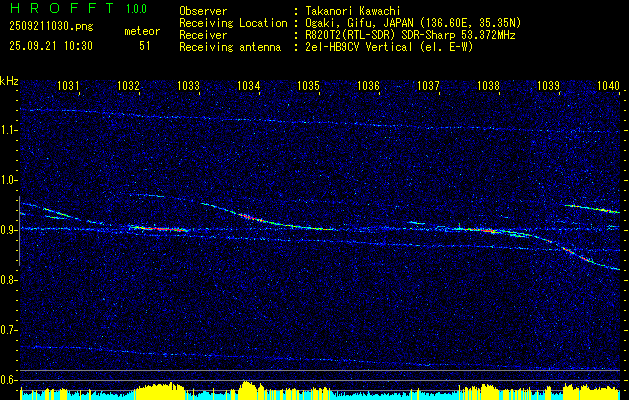Click the 1.0 kHz frequency label
Viewport: 629px width, 400px height.
(x=8, y=180)
